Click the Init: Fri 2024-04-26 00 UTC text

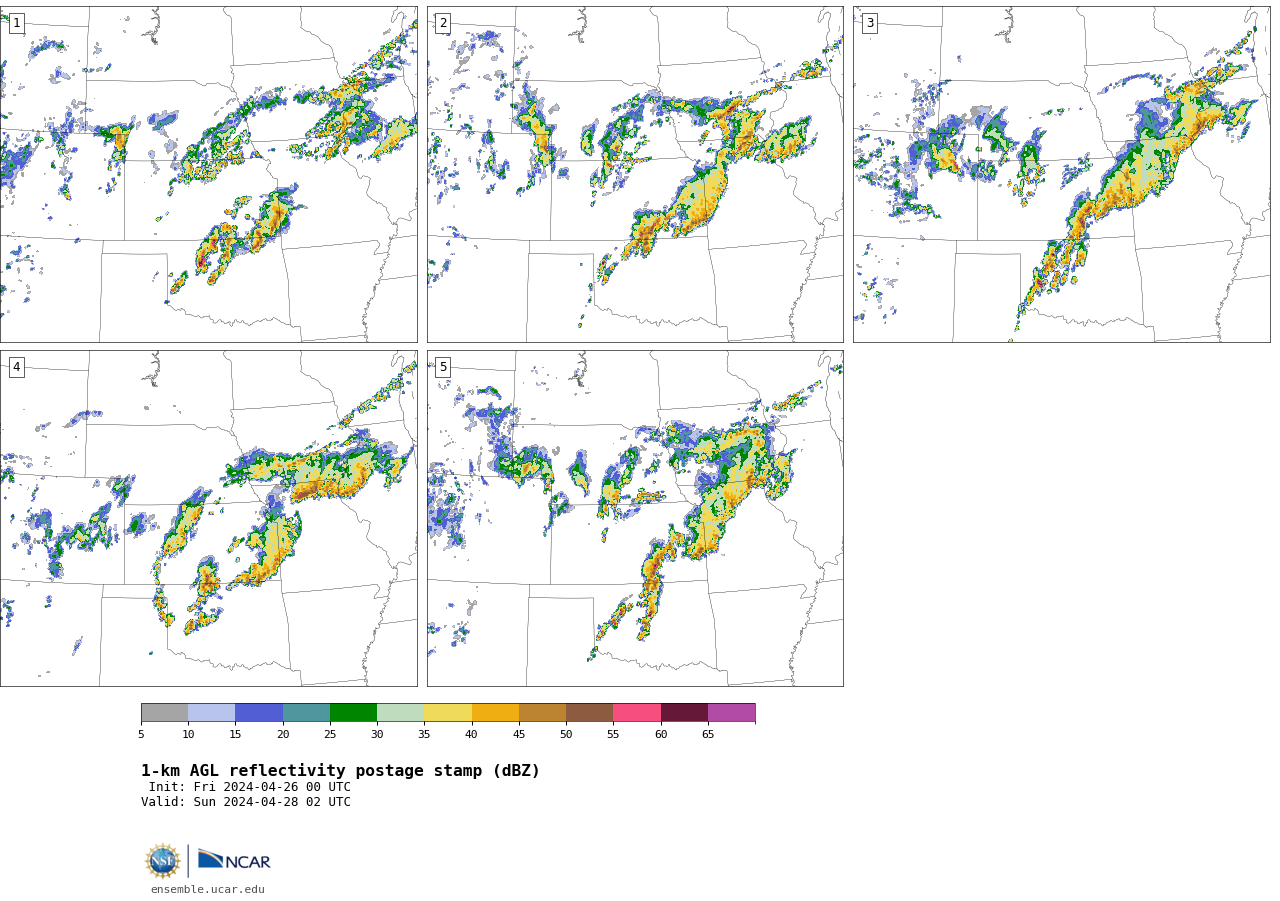pos(250,787)
